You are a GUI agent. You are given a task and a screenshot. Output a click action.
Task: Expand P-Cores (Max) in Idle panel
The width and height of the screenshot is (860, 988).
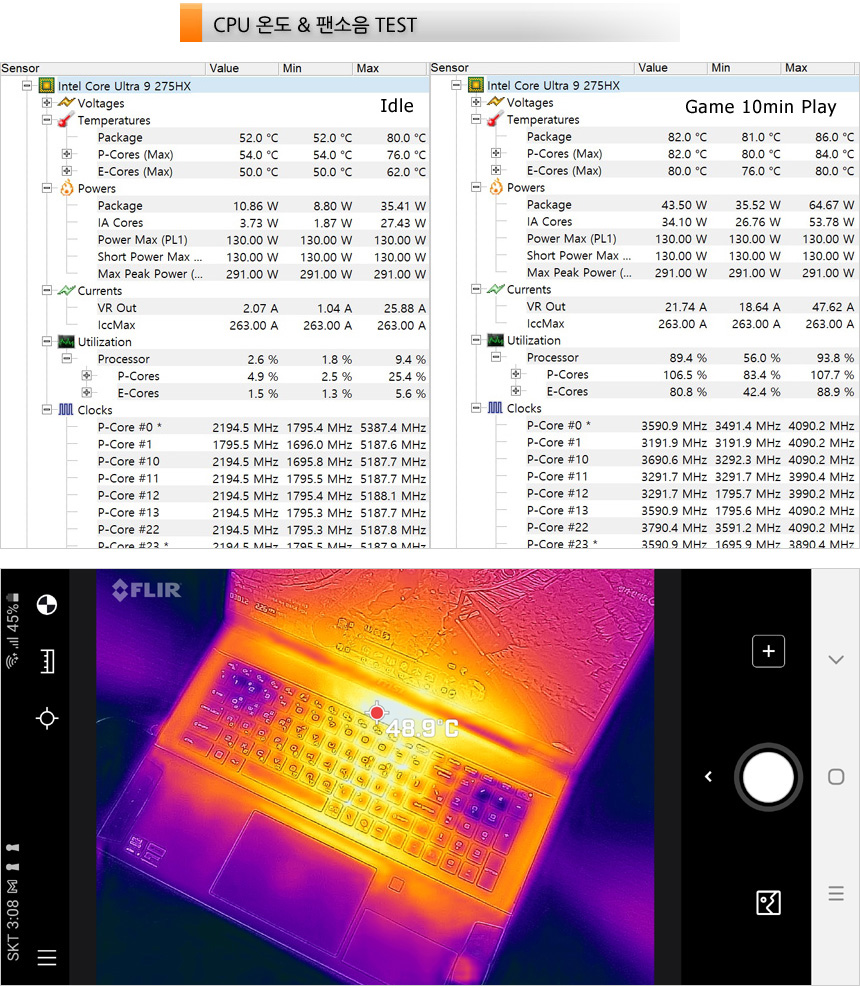tap(67, 155)
